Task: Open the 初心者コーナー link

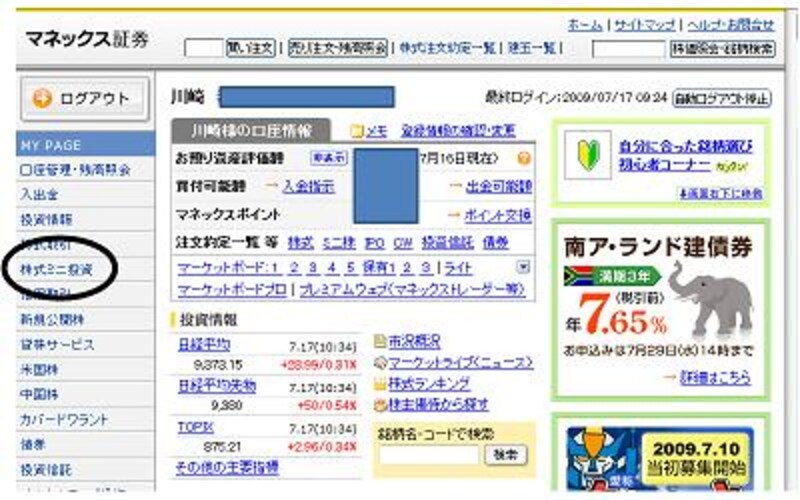Action: pos(664,165)
